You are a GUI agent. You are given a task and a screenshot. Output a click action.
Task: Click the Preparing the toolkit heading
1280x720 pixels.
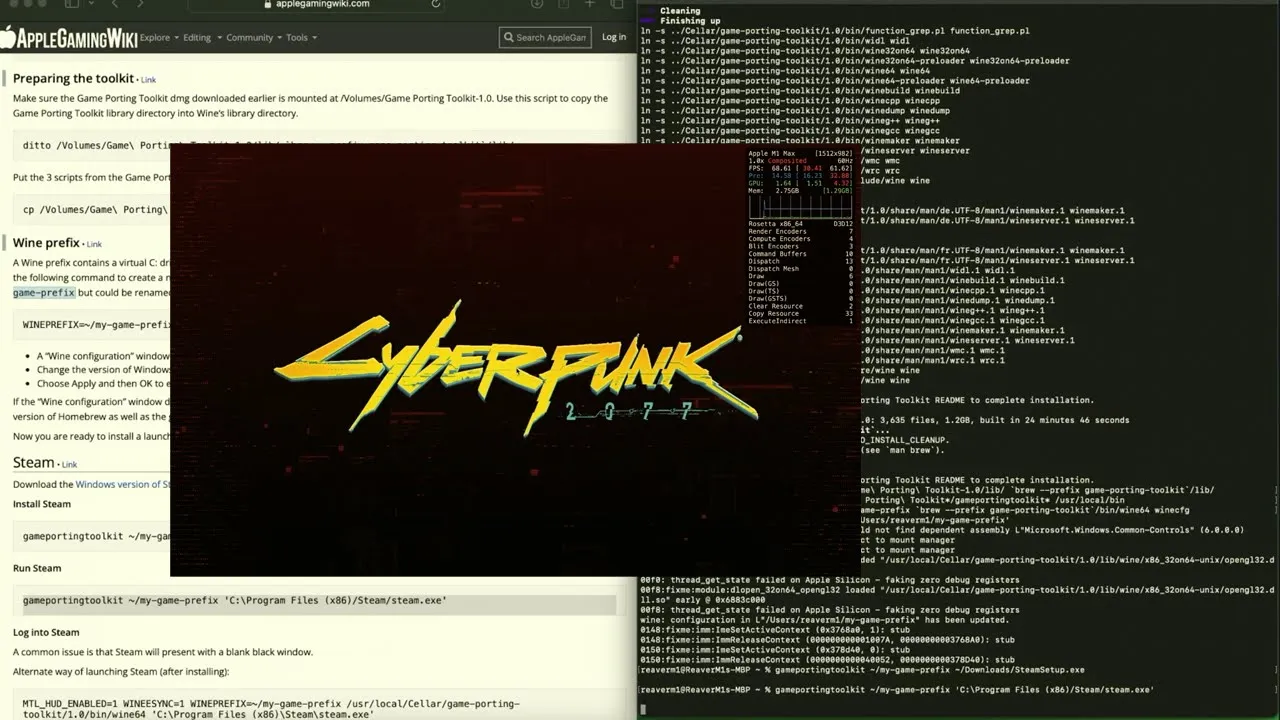[x=73, y=78]
